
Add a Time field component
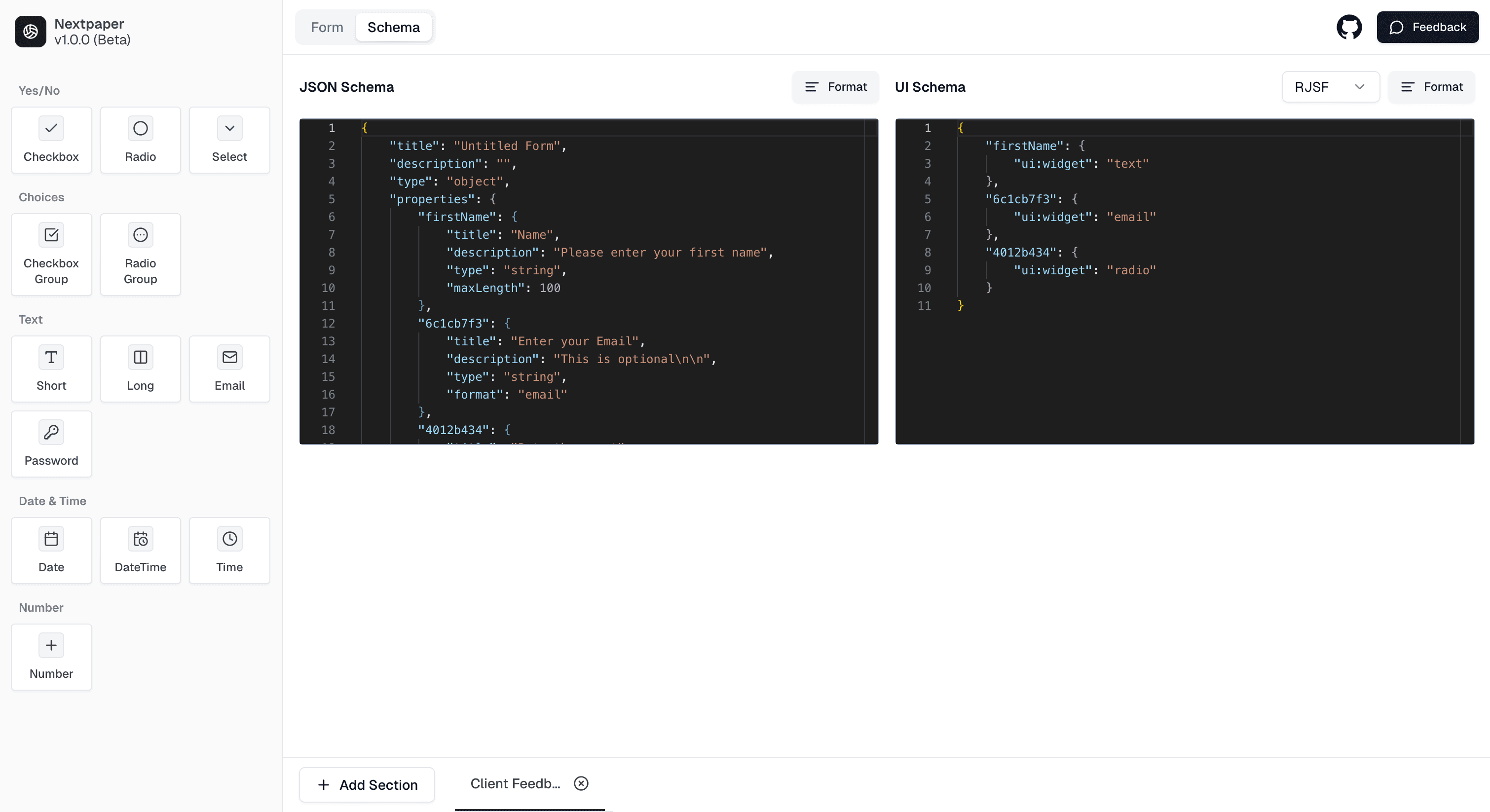[229, 551]
